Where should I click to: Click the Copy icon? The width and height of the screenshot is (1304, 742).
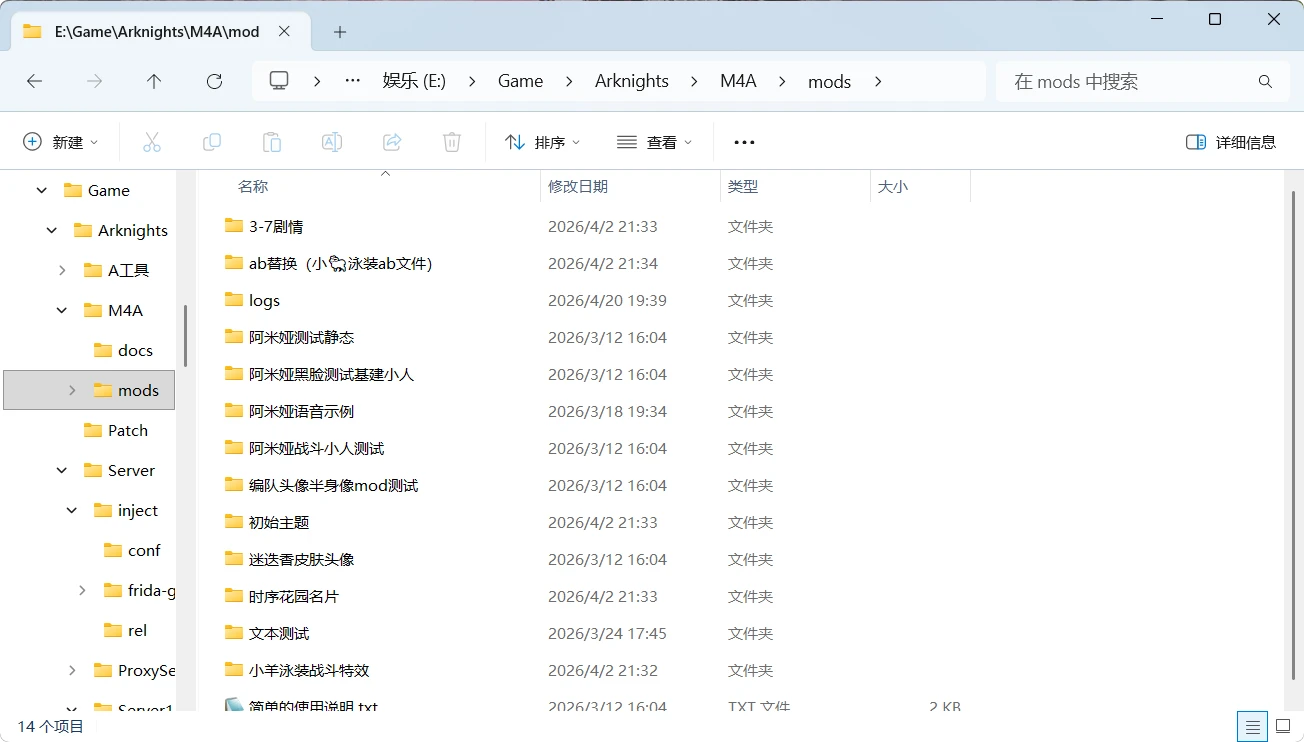pyautogui.click(x=212, y=141)
